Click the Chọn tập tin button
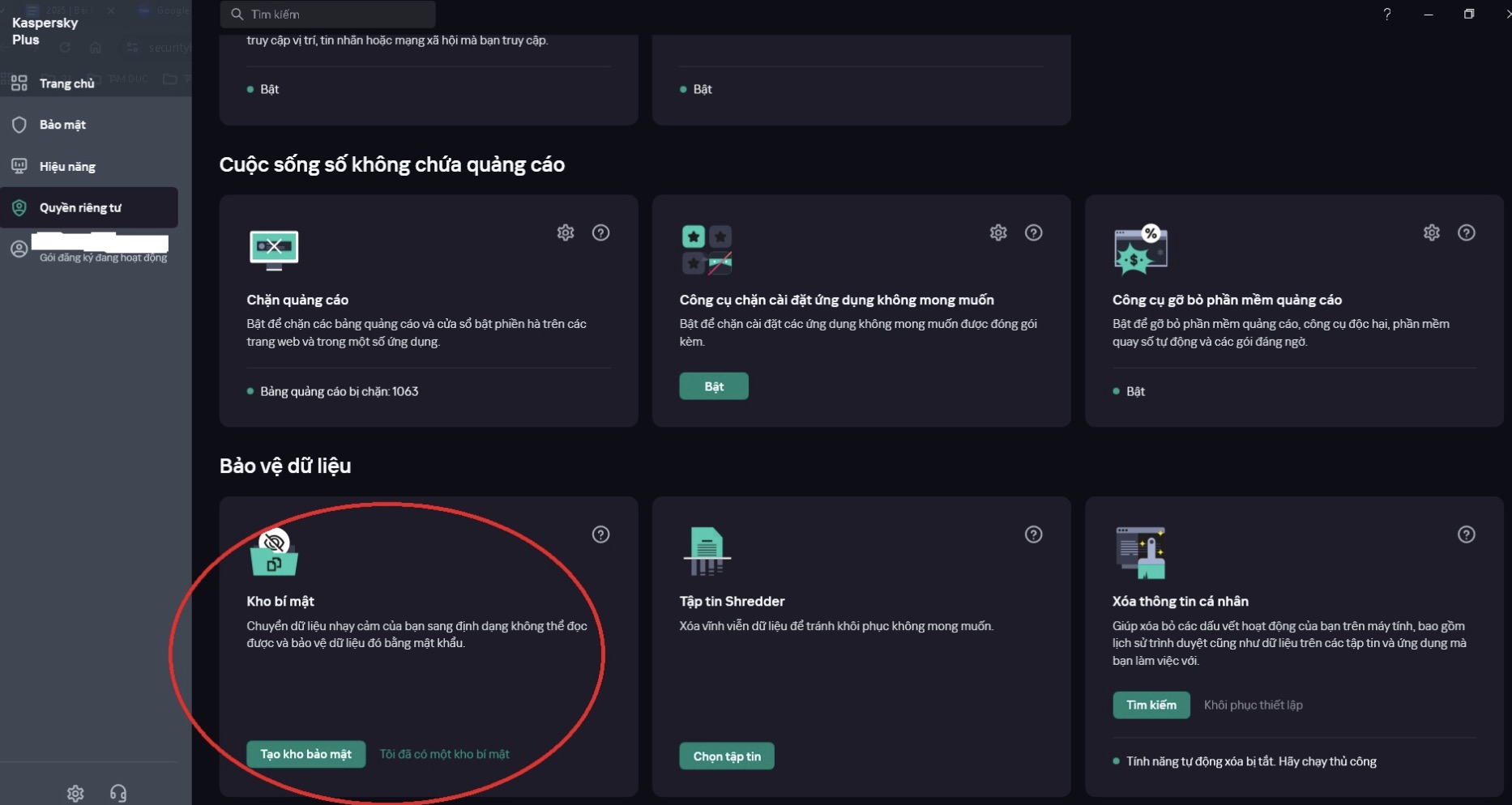This screenshot has width=1512, height=805. pos(726,756)
